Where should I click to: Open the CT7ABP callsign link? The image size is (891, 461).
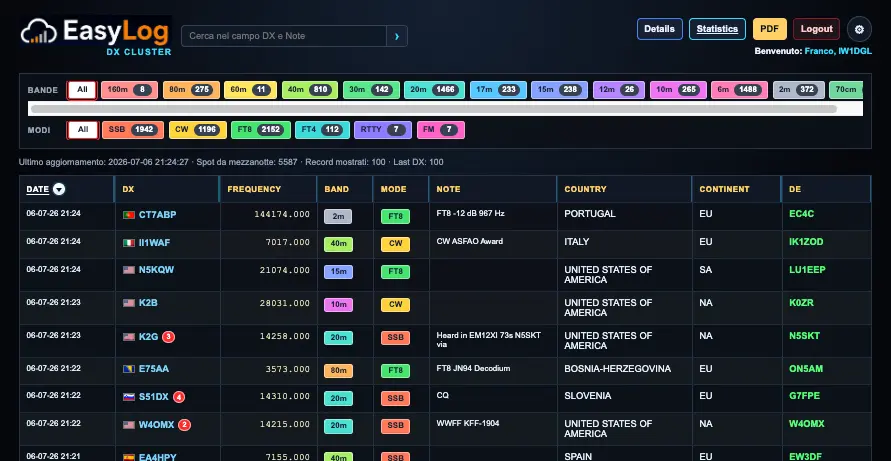coord(157,215)
